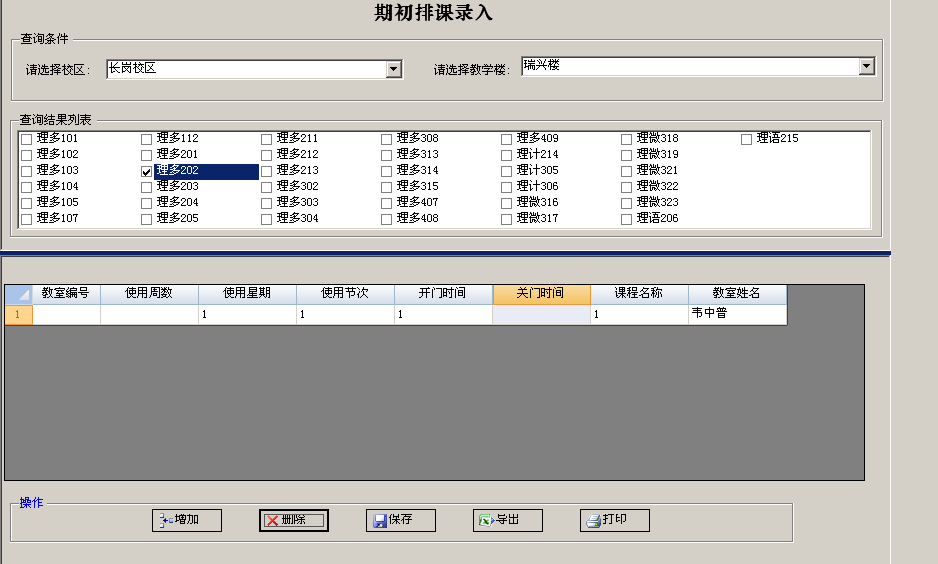The height and width of the screenshot is (564, 938).
Task: Open the 请选择校区 campus dropdown arrow
Action: [393, 69]
